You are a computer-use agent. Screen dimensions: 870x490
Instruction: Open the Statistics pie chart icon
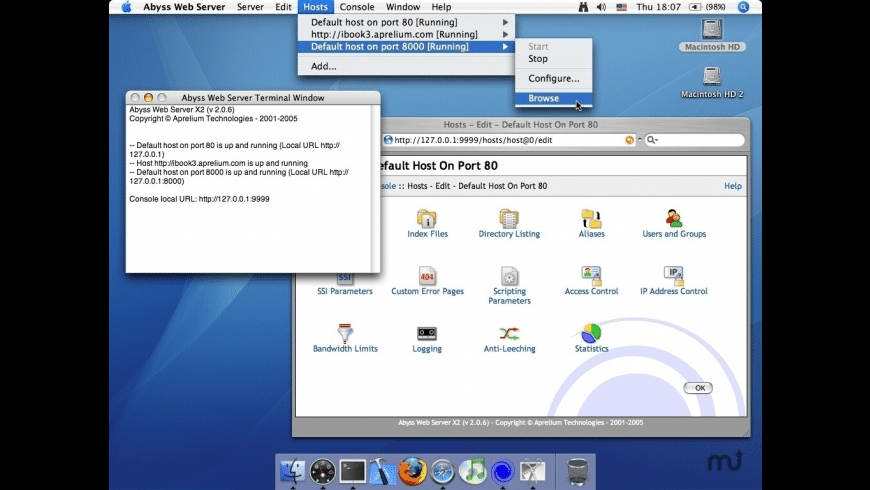pos(591,333)
